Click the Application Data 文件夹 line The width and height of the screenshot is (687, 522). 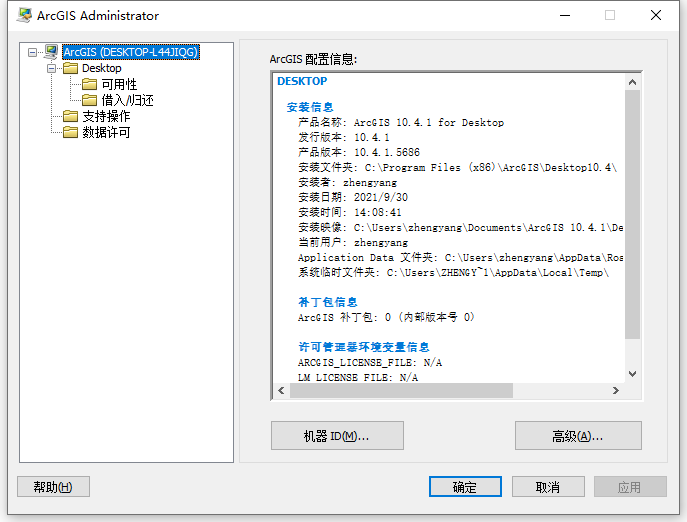click(460, 258)
